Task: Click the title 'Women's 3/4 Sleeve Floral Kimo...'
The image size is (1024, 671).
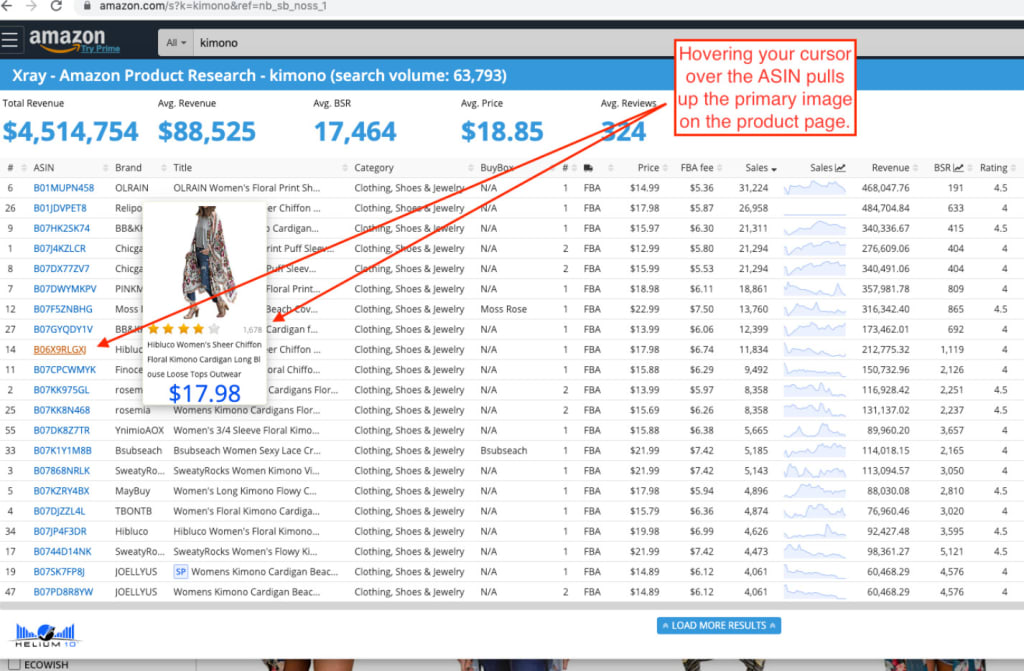Action: coord(246,431)
